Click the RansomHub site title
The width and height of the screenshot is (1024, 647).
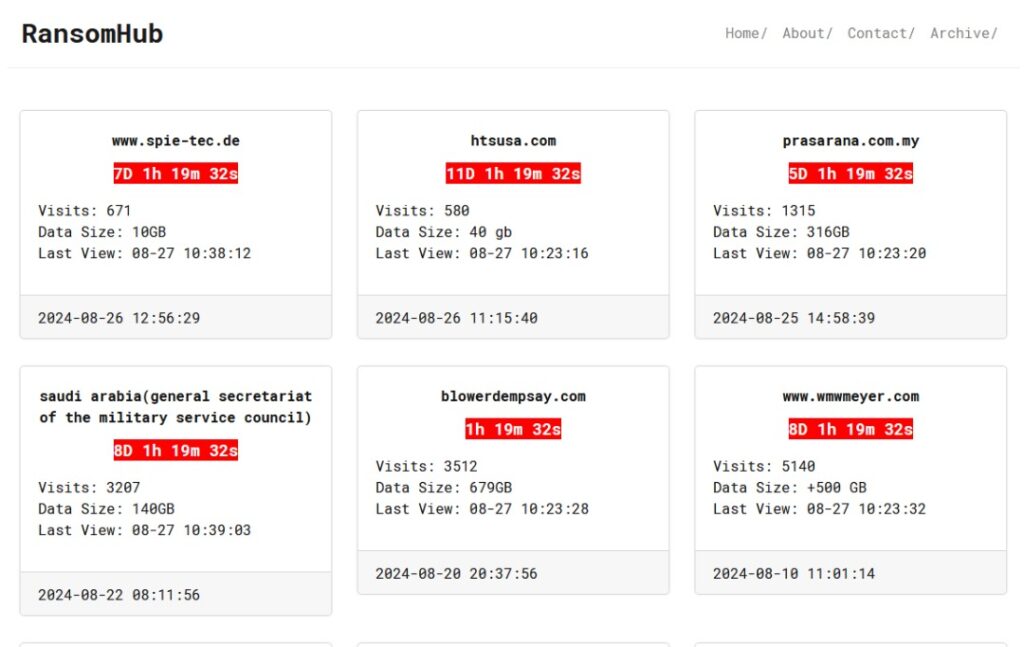92,34
